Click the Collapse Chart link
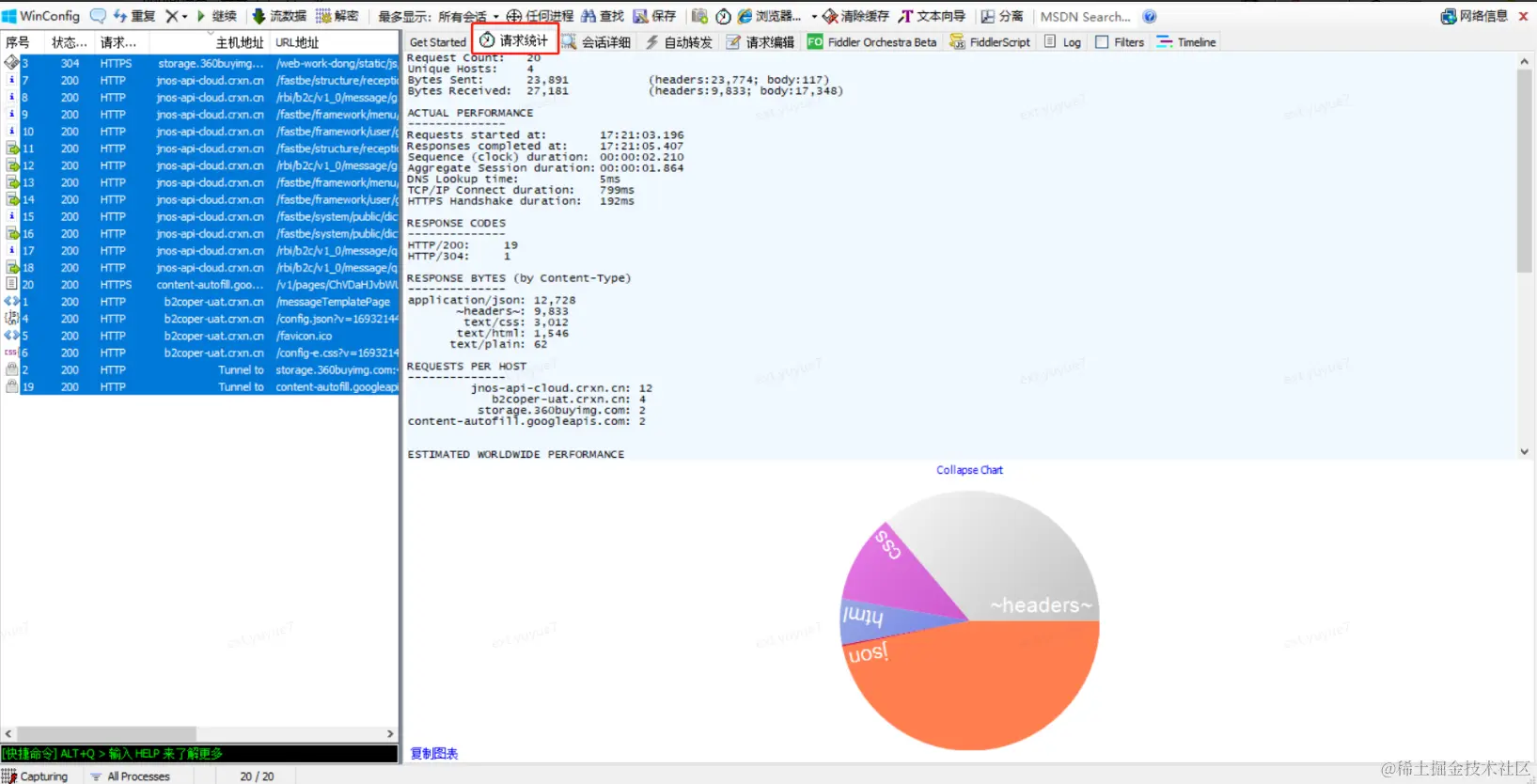 (969, 470)
